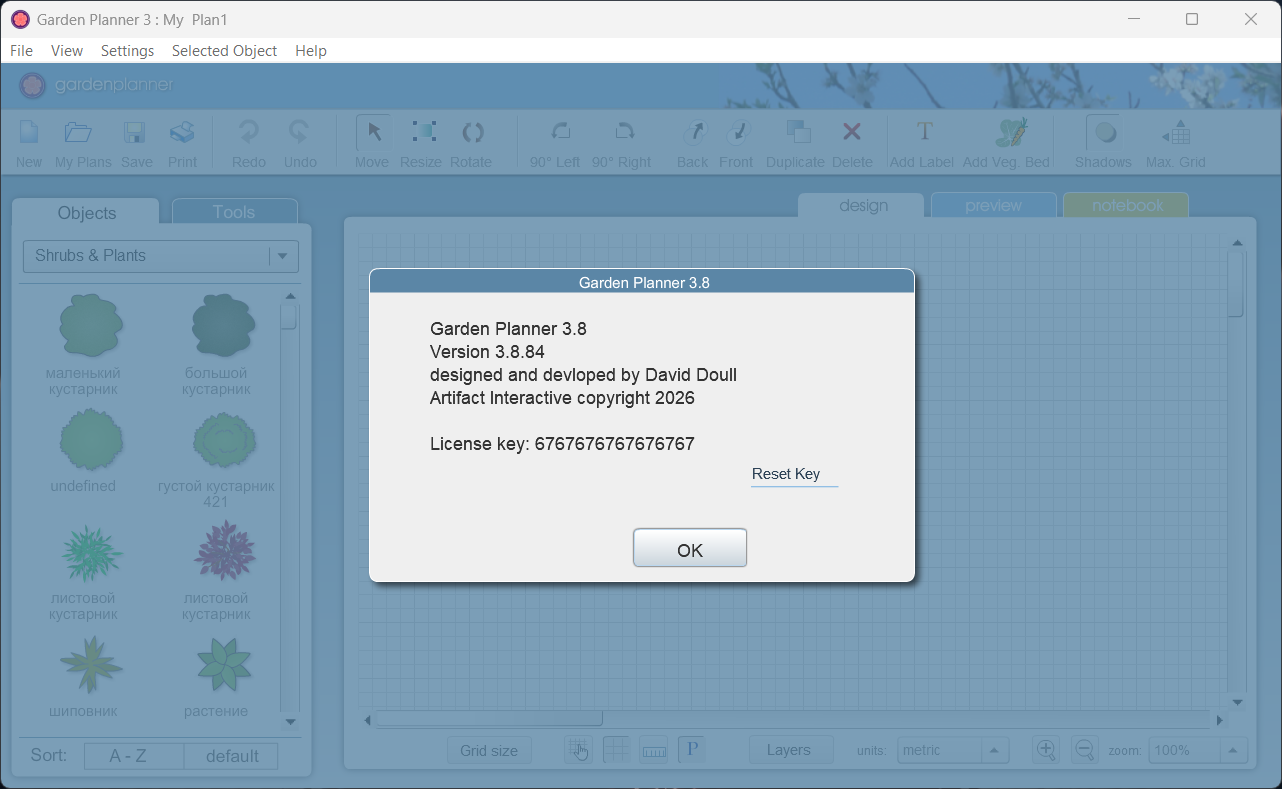Click the Layers button
The width and height of the screenshot is (1282, 789).
[789, 750]
